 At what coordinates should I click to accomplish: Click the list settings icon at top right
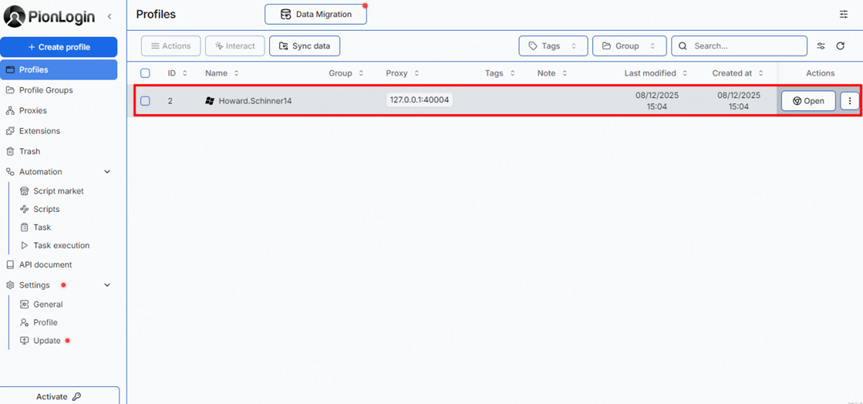click(x=843, y=15)
